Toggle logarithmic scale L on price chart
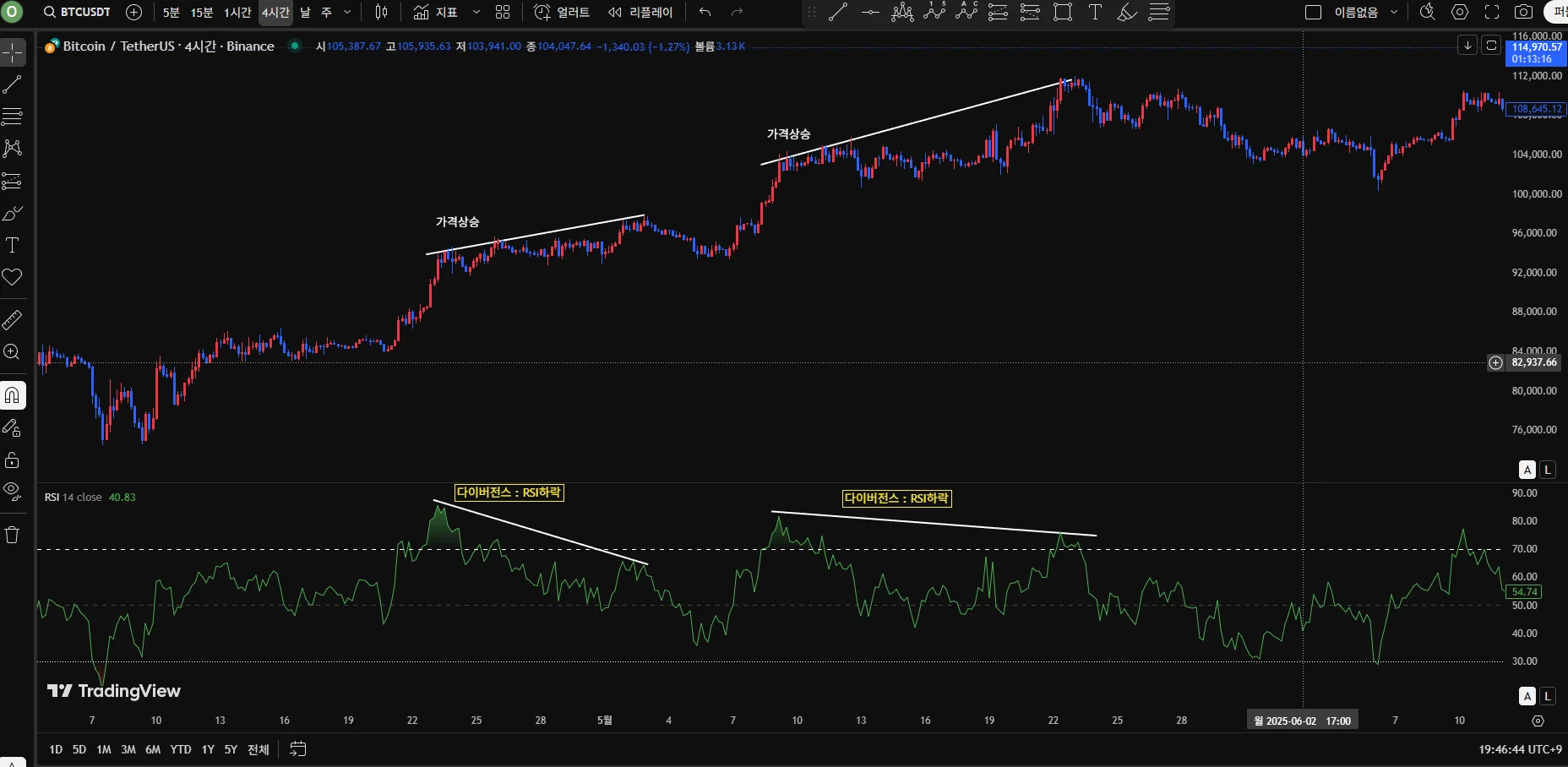The width and height of the screenshot is (1568, 767). [1548, 470]
